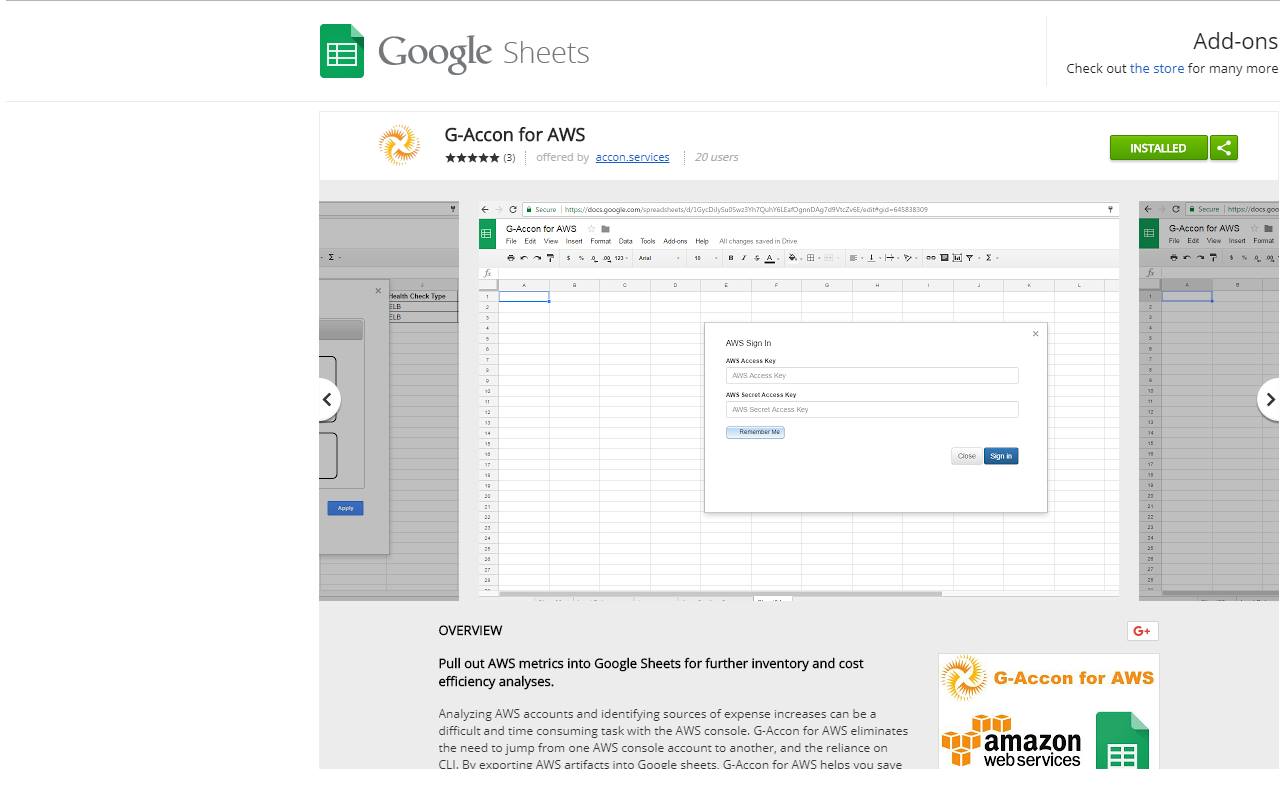The image size is (1280, 800).
Task: Select the partially visible left screenshot
Action: pyautogui.click(x=389, y=400)
